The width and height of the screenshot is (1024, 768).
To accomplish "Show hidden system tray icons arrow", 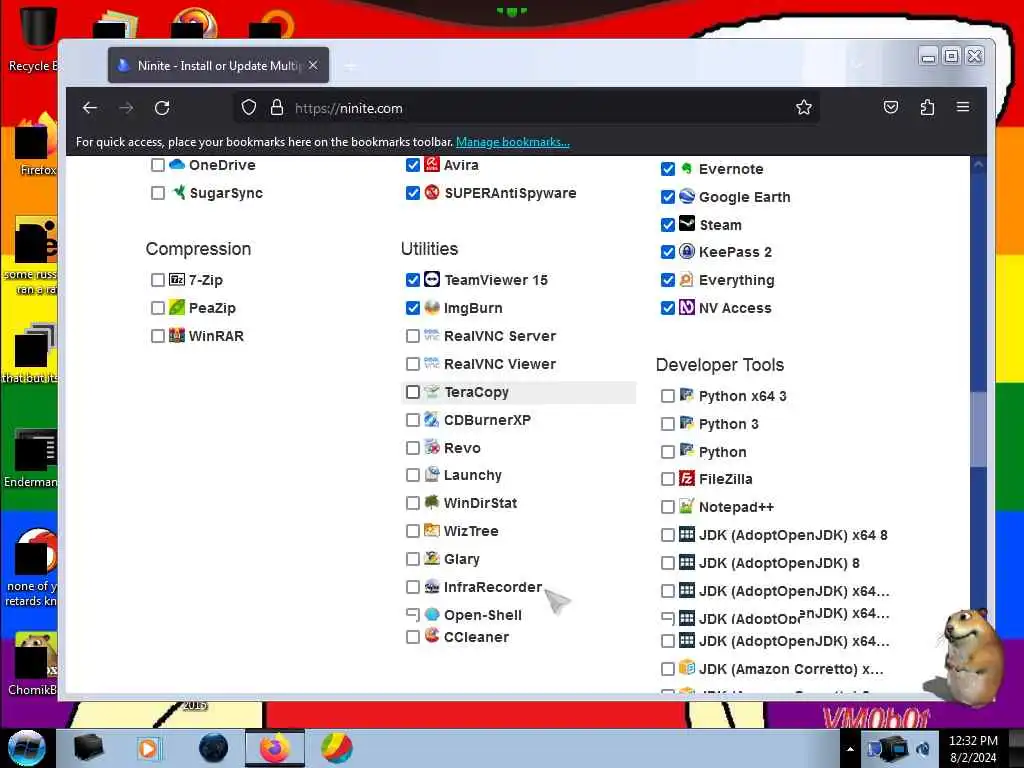I will pyautogui.click(x=850, y=749).
